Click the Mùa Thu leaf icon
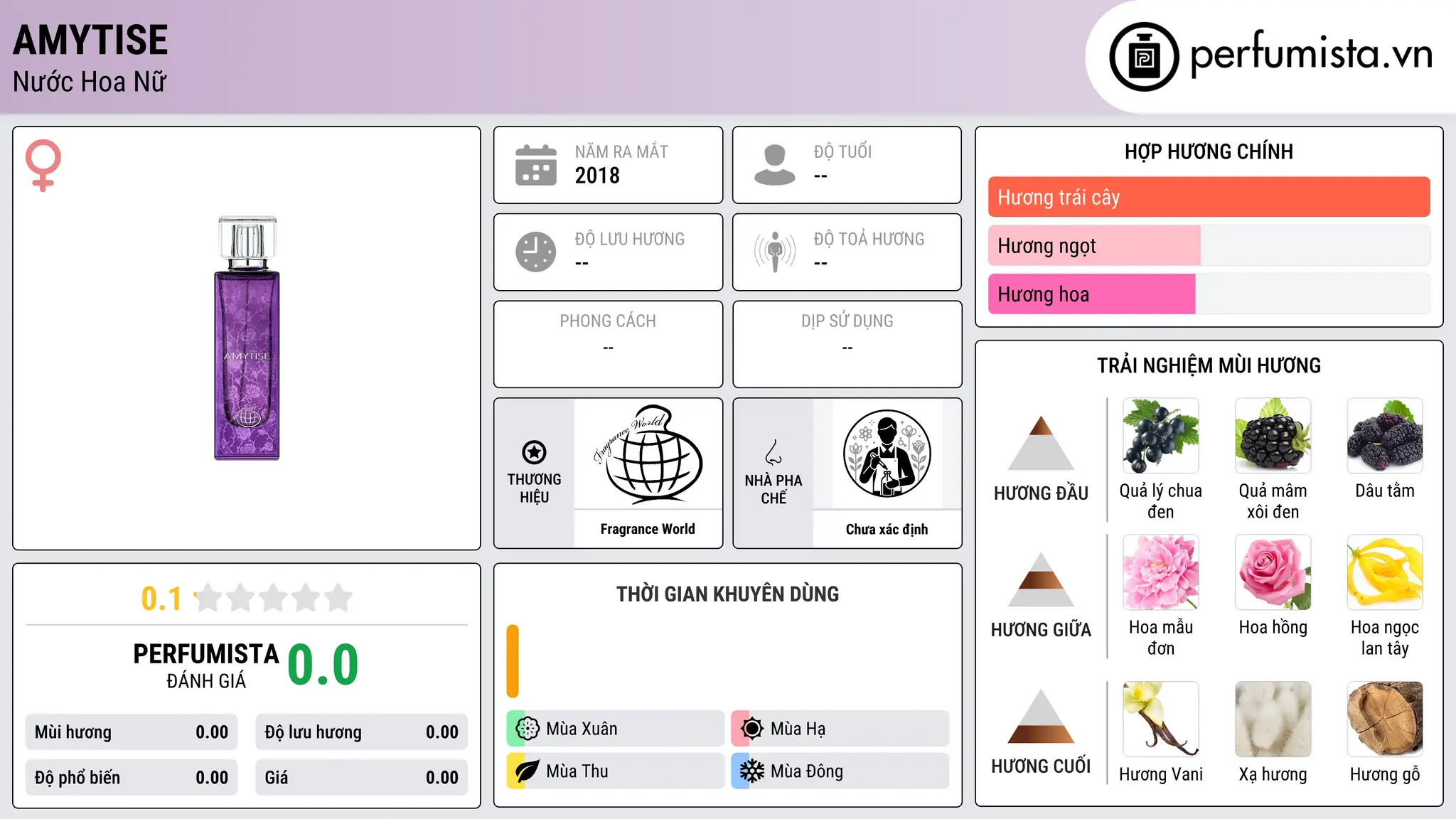Image resolution: width=1456 pixels, height=819 pixels. pyautogui.click(x=528, y=771)
